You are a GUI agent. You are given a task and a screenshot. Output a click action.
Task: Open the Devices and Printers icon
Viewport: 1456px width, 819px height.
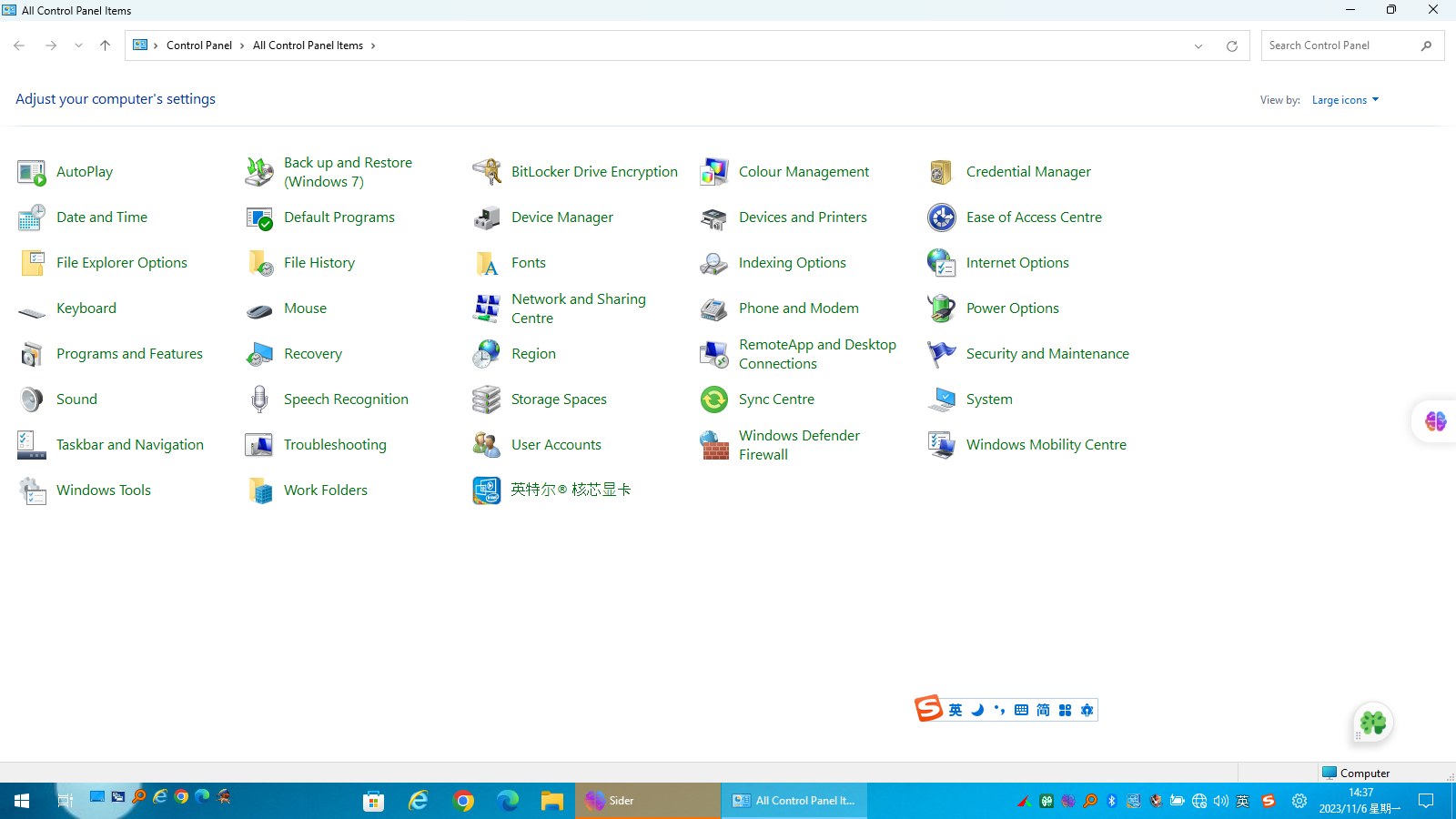[714, 217]
